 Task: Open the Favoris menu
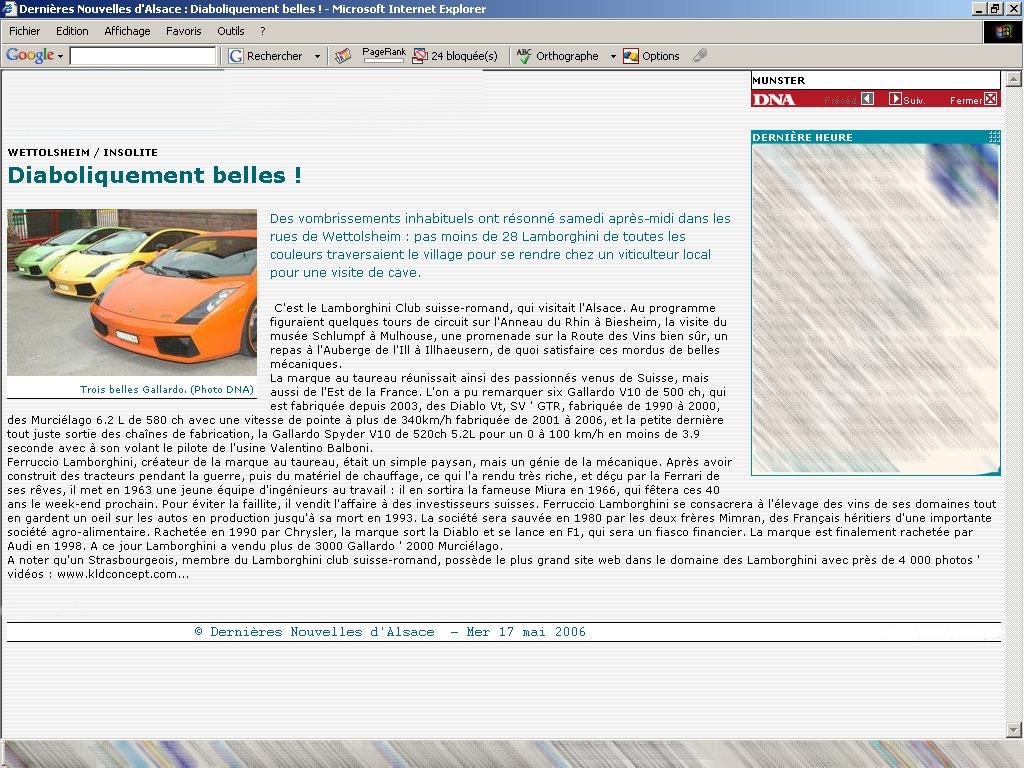[x=184, y=31]
